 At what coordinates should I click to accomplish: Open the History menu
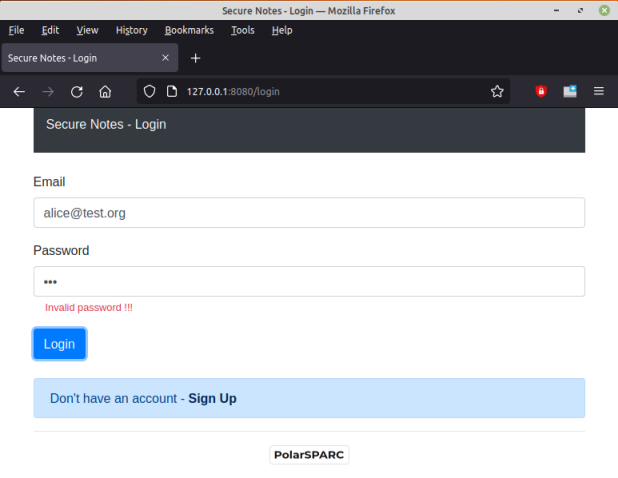[131, 30]
